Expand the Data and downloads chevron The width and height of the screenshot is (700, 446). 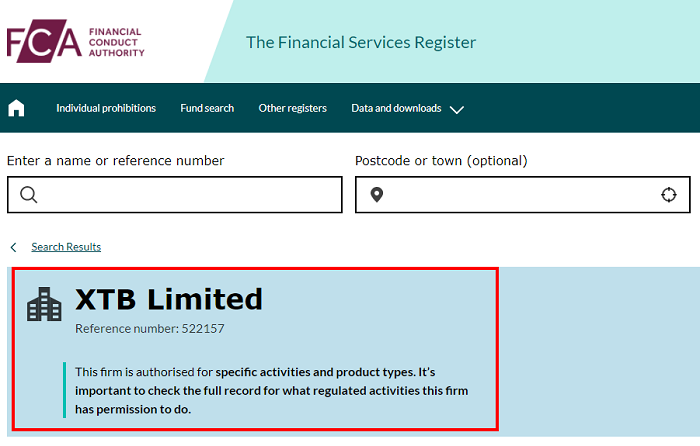tap(457, 109)
